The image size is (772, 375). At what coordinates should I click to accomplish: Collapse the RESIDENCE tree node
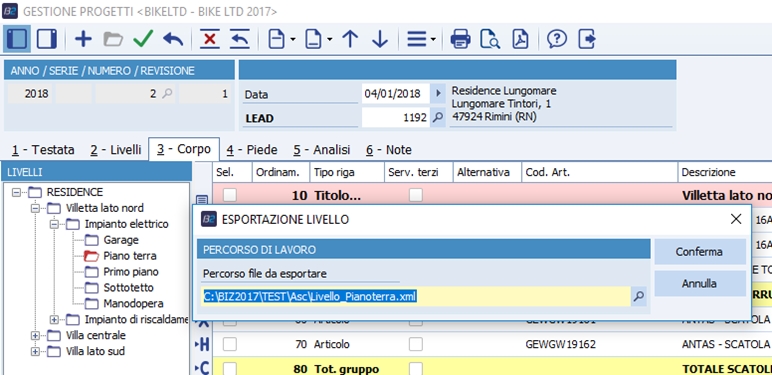tap(16, 192)
